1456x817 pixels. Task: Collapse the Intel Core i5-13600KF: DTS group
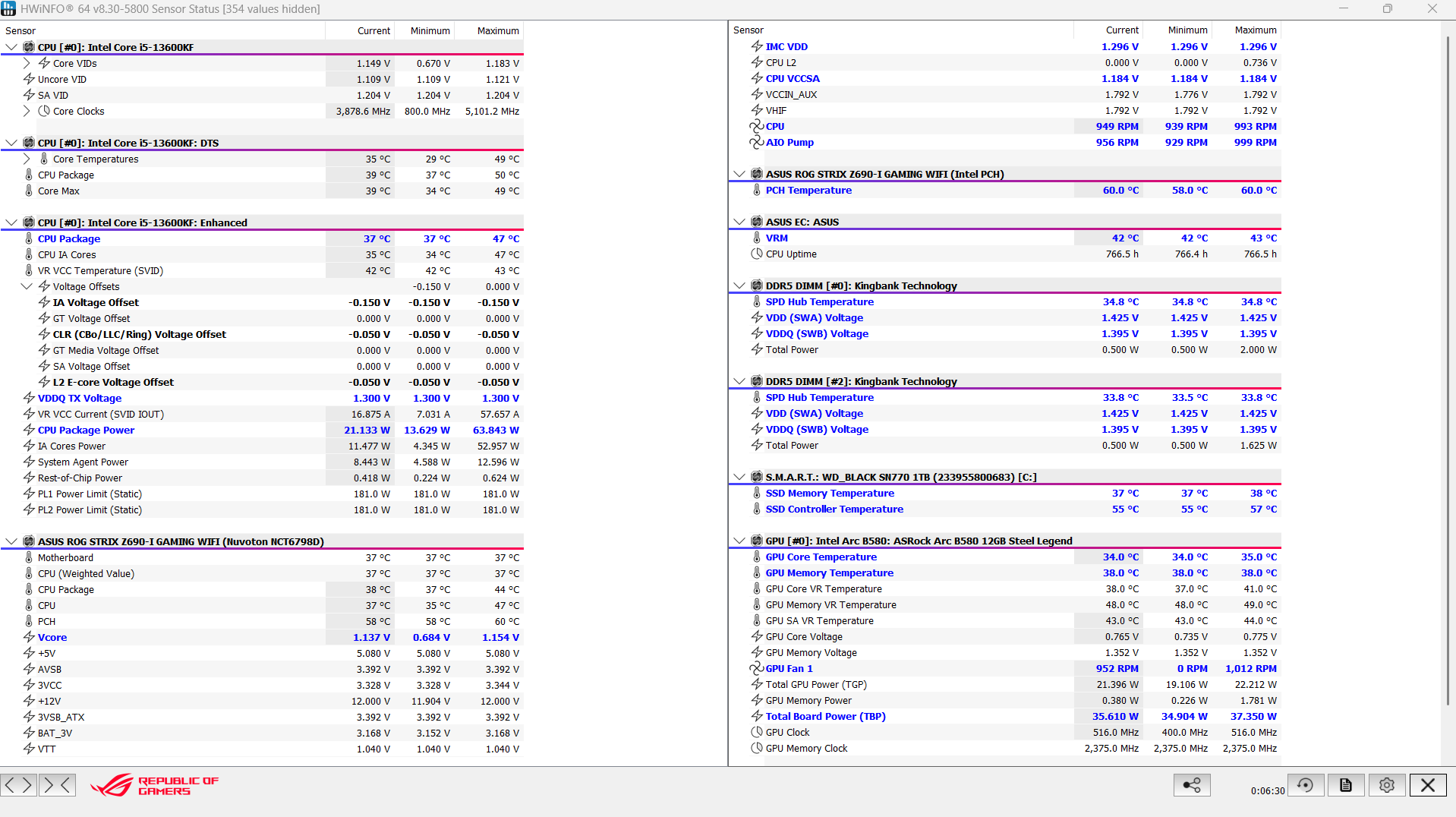(x=11, y=143)
